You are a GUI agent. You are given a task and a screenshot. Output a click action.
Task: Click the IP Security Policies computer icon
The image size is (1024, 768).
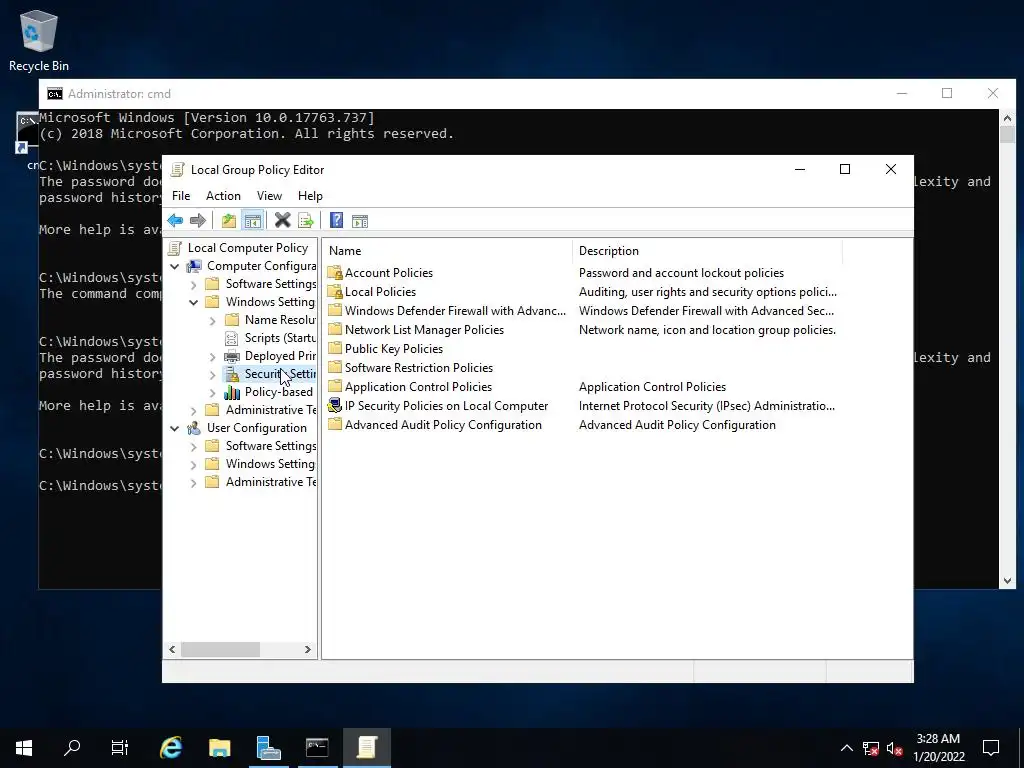(x=335, y=406)
